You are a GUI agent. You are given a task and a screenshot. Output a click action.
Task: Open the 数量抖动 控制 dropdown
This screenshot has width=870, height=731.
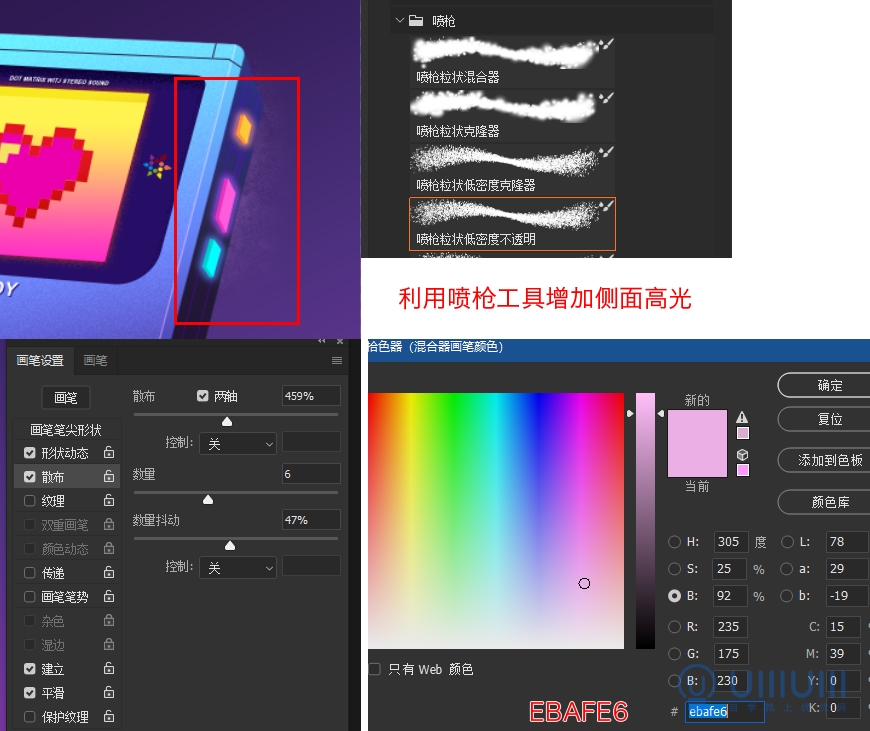coord(238,568)
